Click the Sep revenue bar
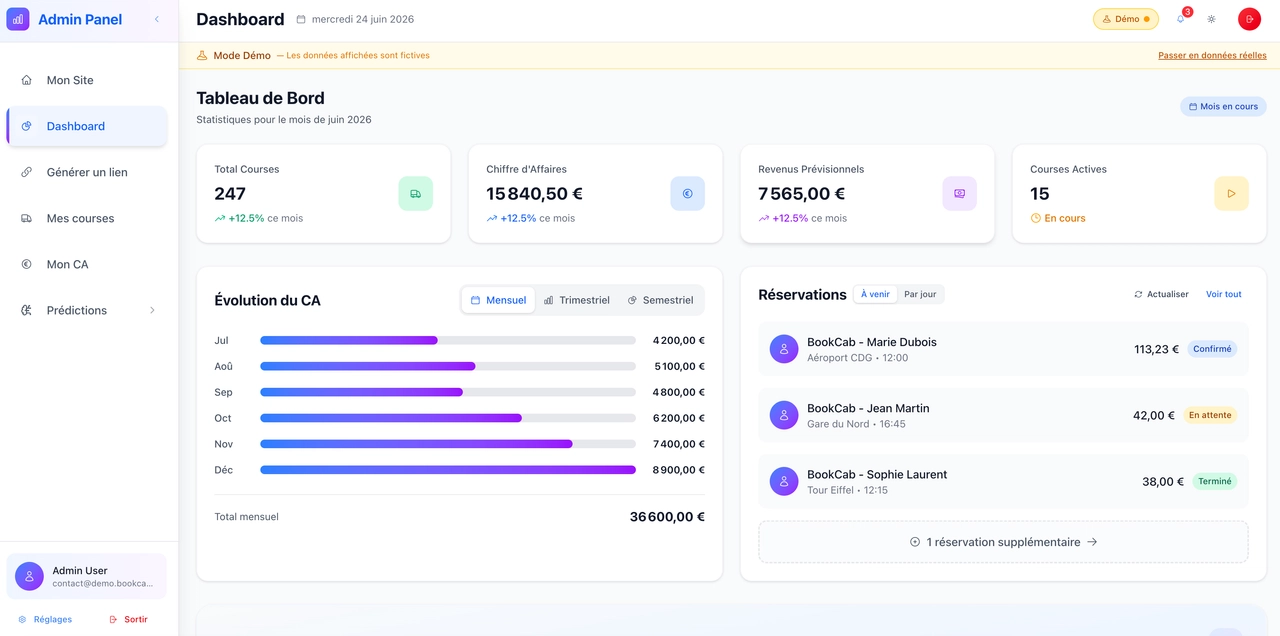The height and width of the screenshot is (636, 1280). tap(448, 392)
